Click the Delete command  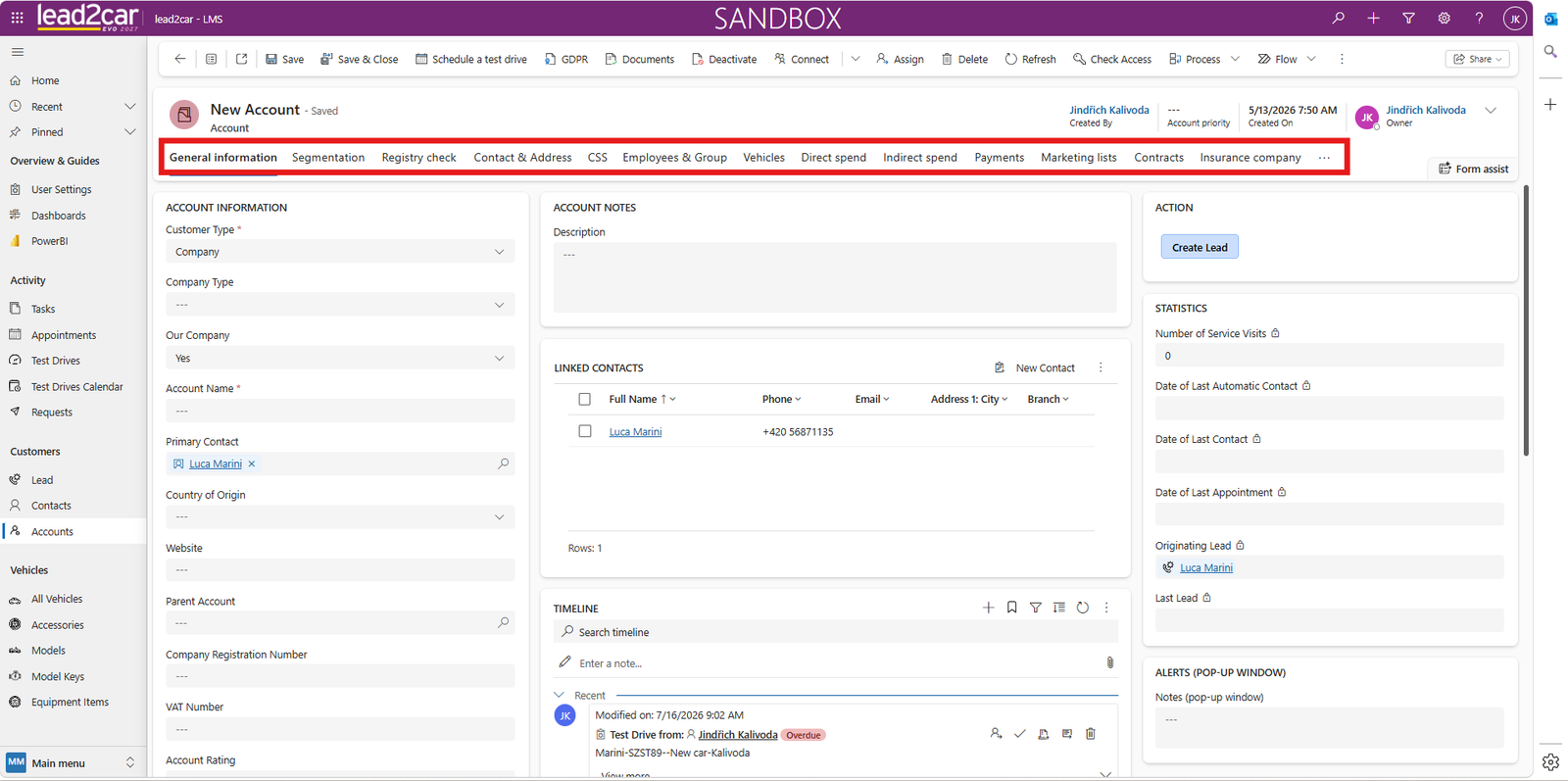964,59
